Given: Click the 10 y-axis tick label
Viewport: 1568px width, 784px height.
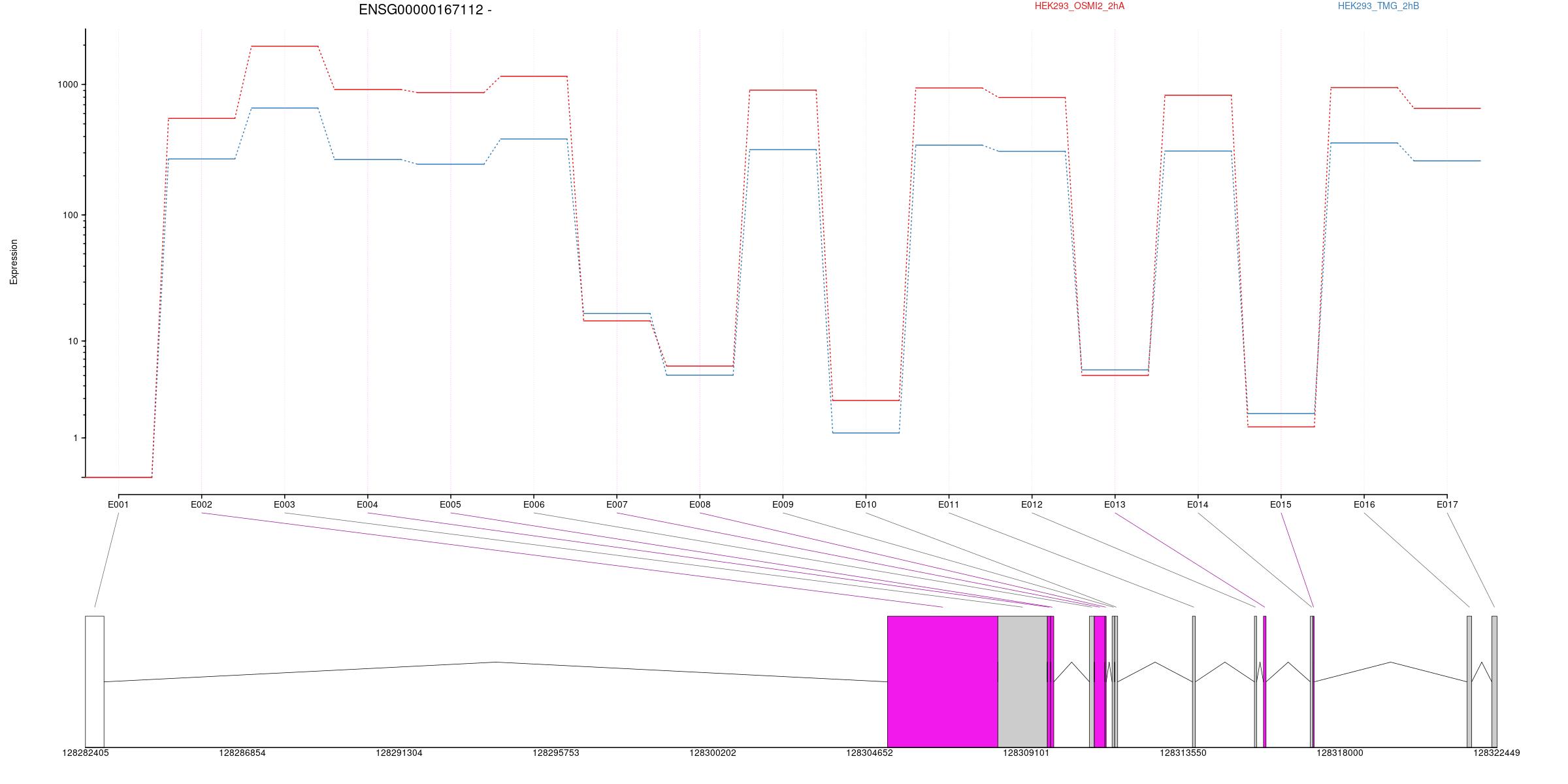Looking at the screenshot, I should (x=73, y=341).
